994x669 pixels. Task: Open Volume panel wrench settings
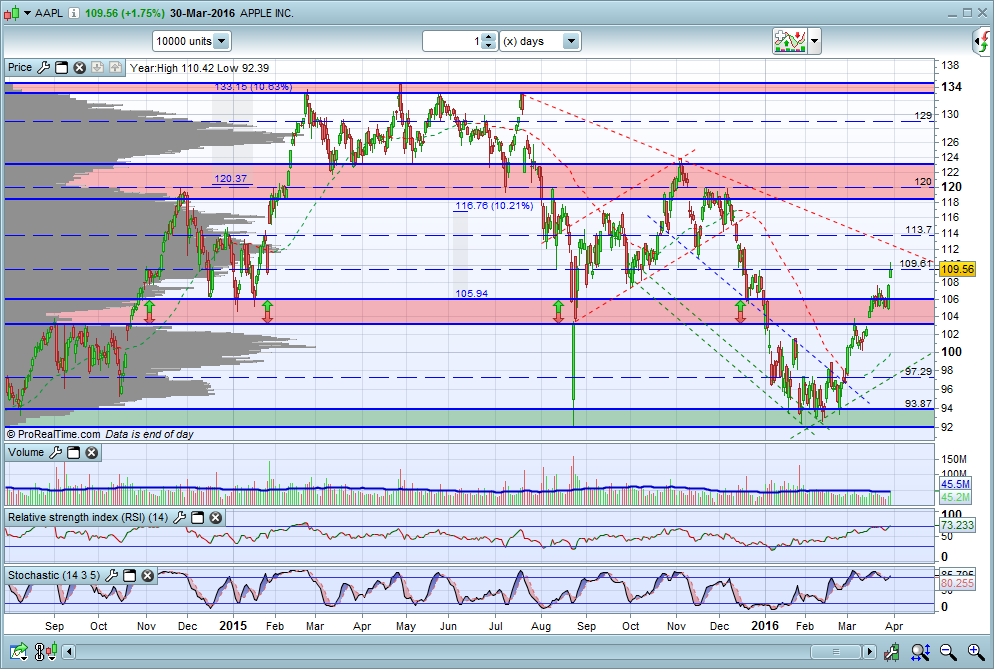pyautogui.click(x=56, y=452)
